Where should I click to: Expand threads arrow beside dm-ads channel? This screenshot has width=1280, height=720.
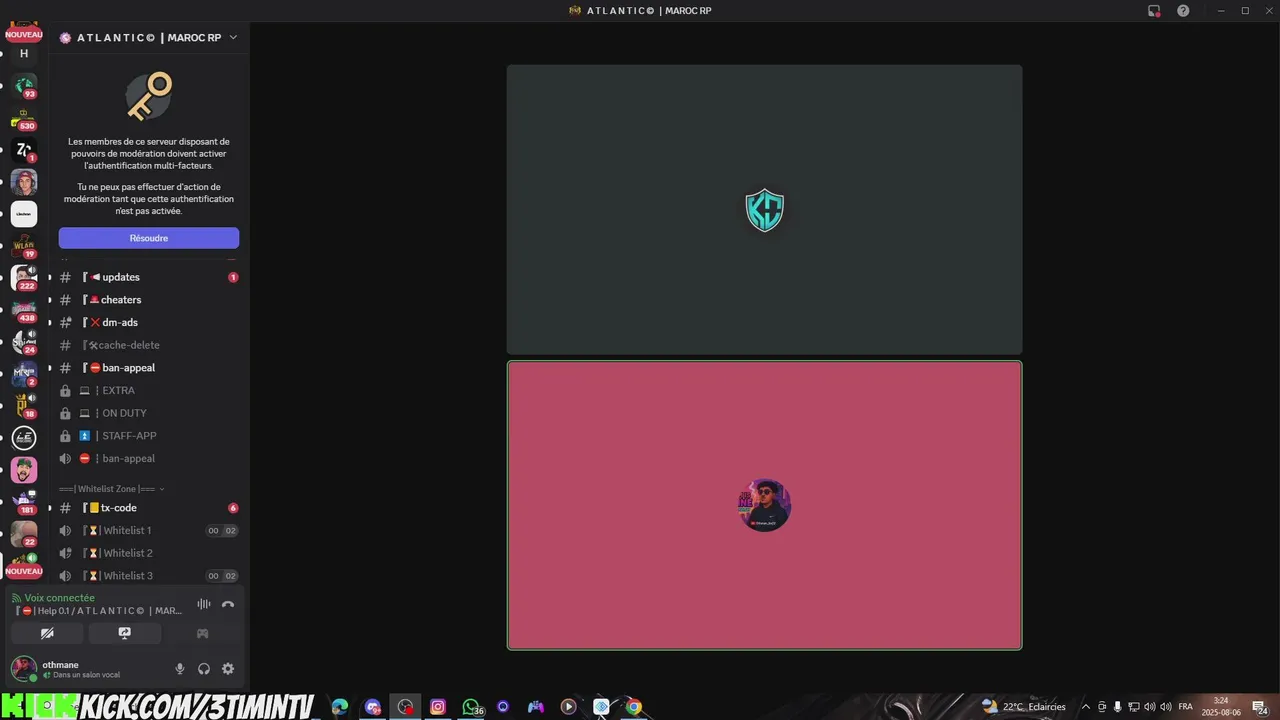(x=50, y=322)
